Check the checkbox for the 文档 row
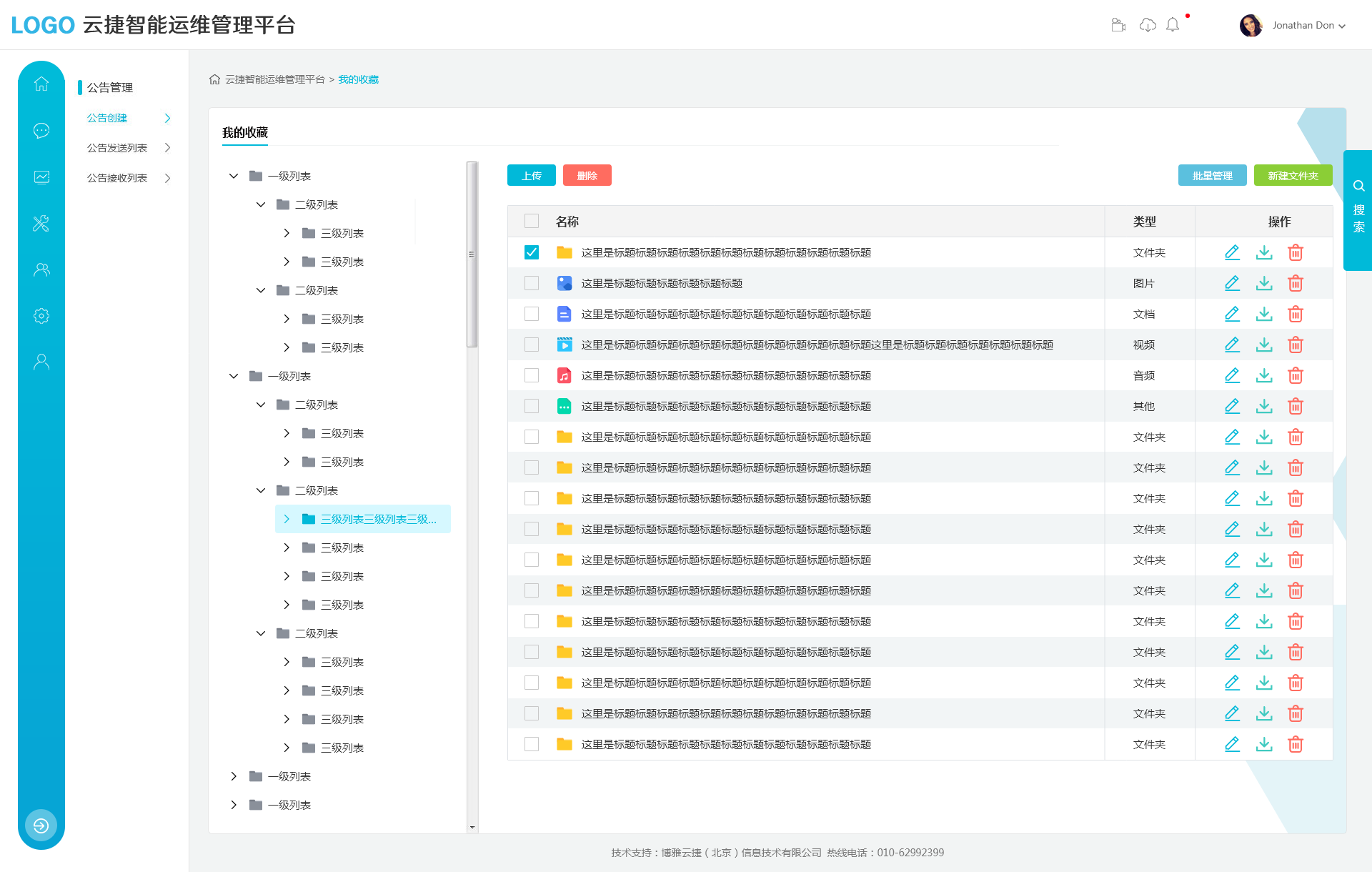Viewport: 1372px width, 872px height. (x=532, y=314)
